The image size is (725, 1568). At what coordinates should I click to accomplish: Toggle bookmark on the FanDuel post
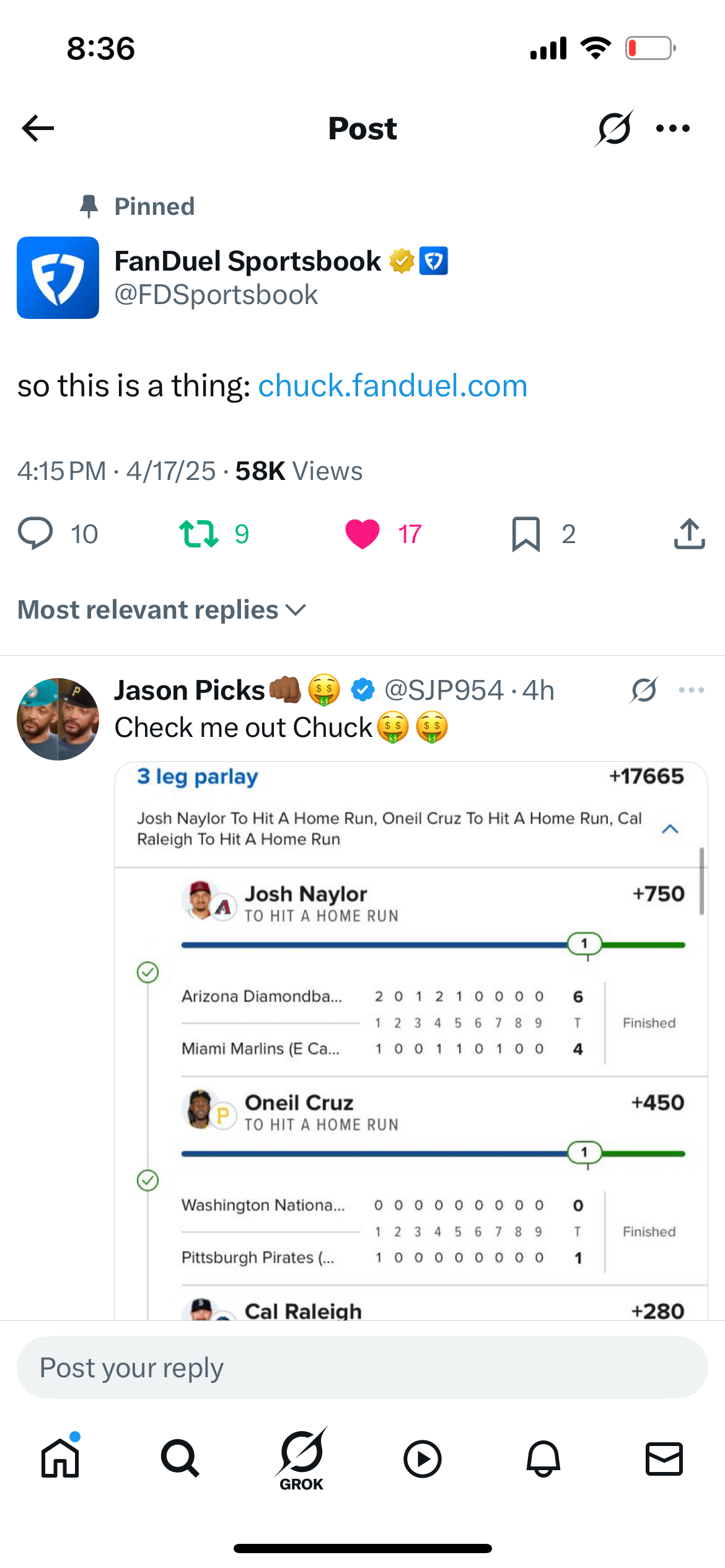(526, 533)
